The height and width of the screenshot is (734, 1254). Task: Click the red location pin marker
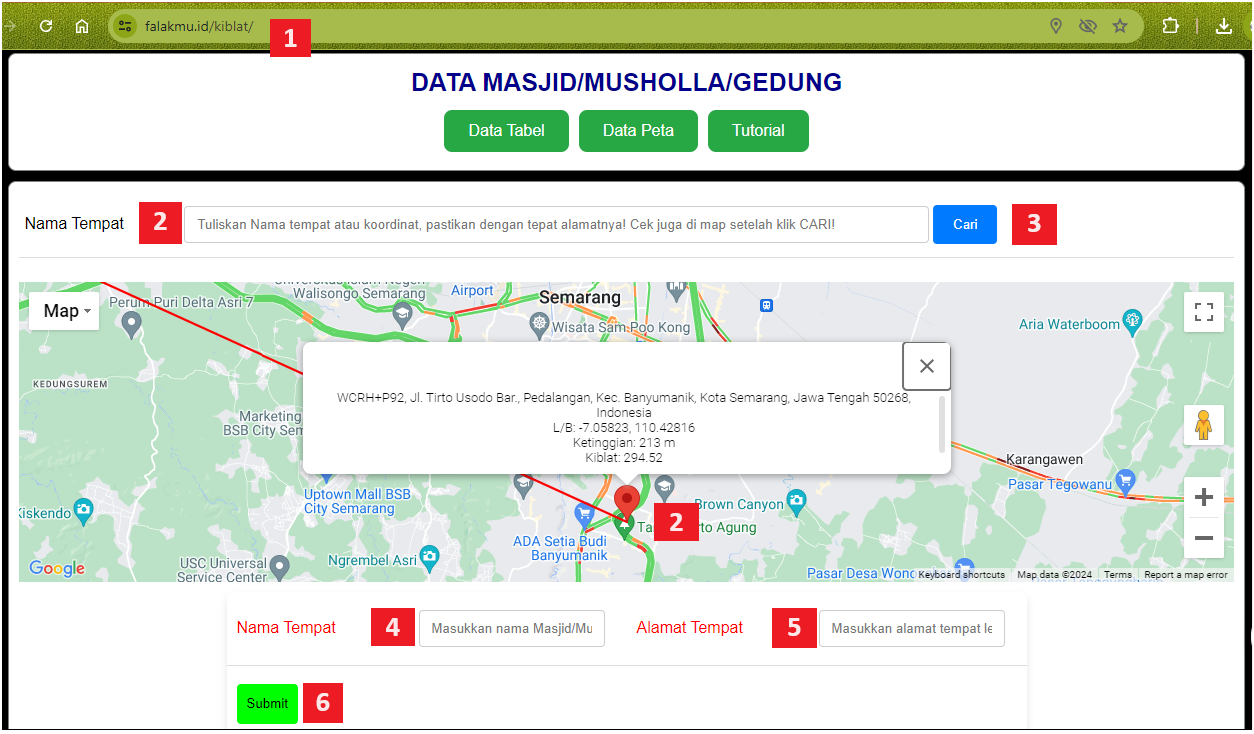pos(626,503)
